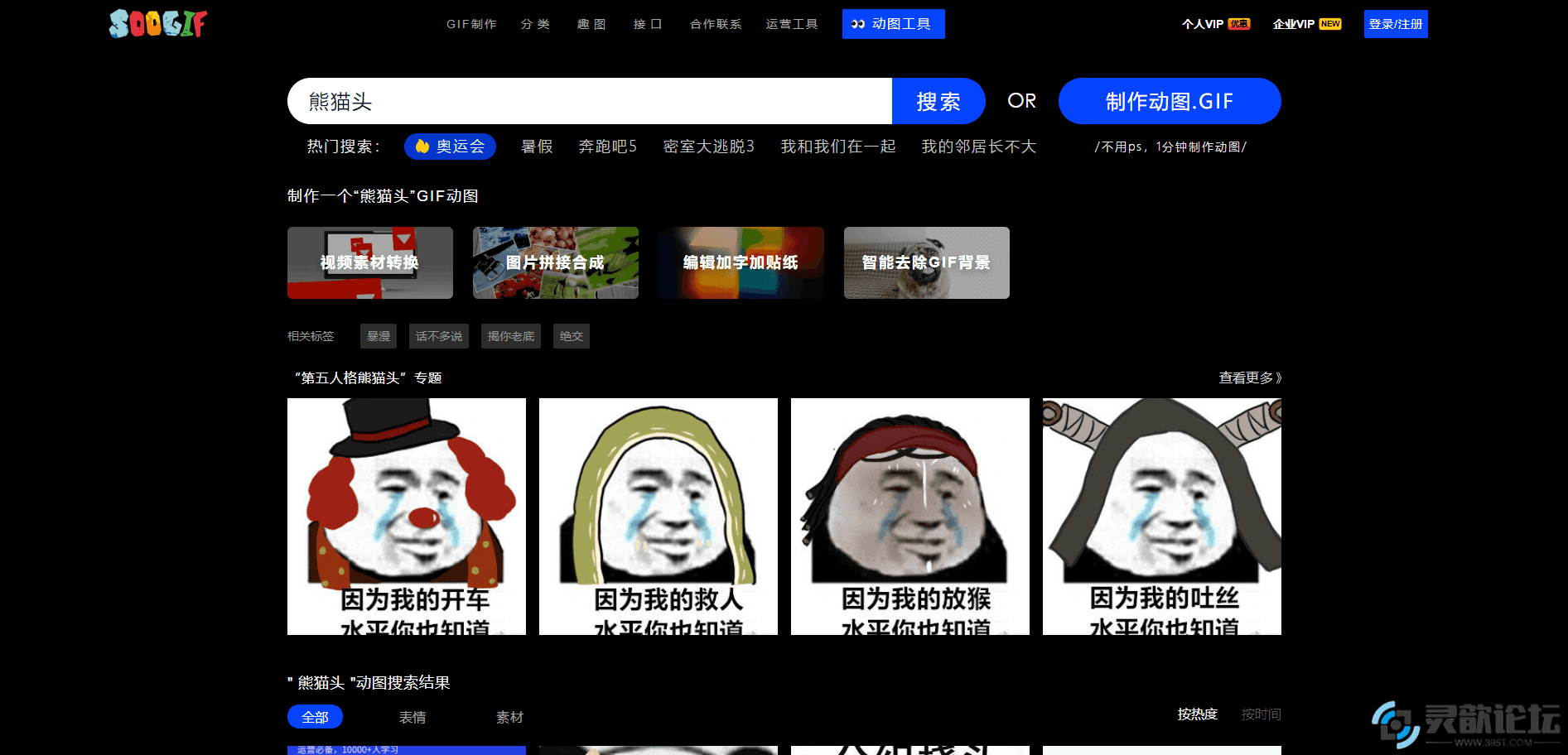Click the 话不多说 related tag
The height and width of the screenshot is (755, 1568).
pyautogui.click(x=439, y=336)
